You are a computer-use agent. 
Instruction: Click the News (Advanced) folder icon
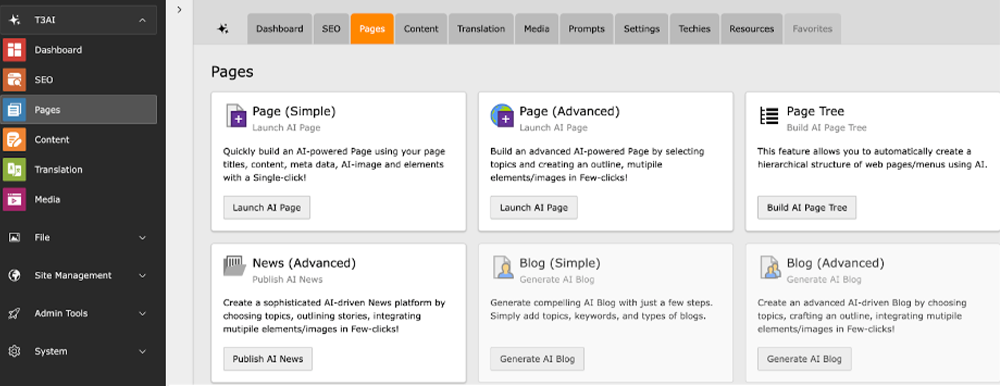coord(235,265)
